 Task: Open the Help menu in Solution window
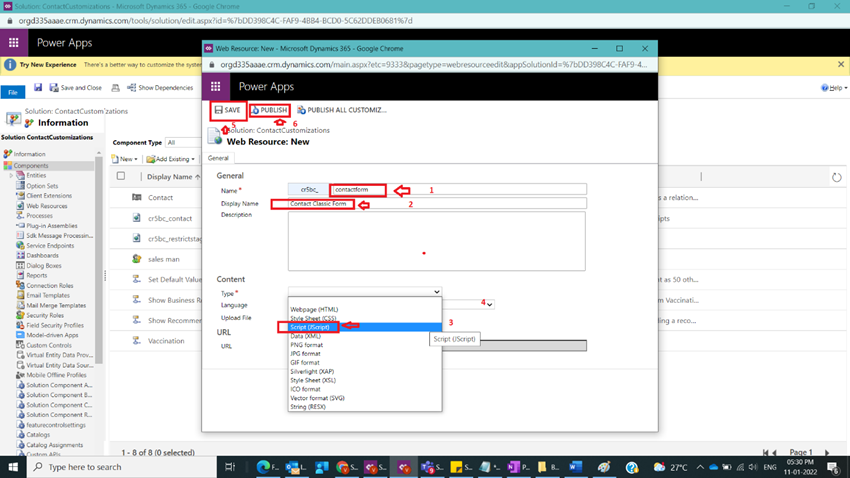[x=834, y=88]
